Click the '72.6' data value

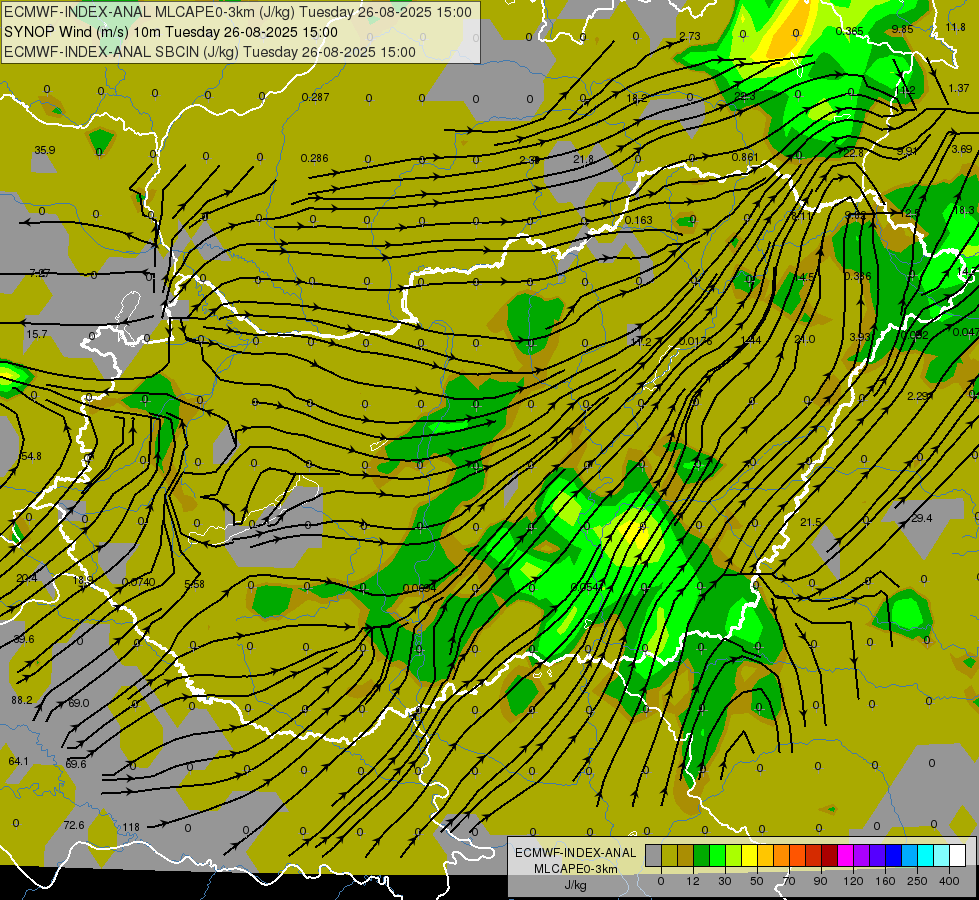tap(74, 825)
